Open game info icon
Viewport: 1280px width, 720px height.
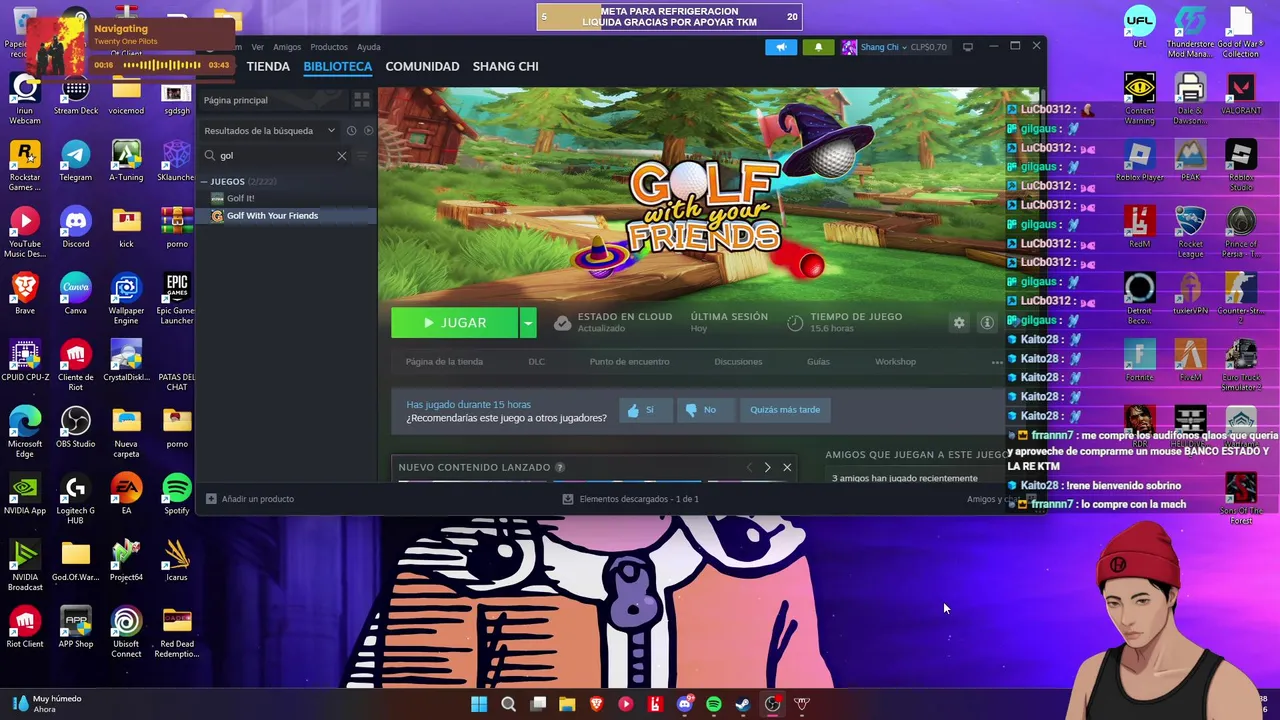[987, 323]
